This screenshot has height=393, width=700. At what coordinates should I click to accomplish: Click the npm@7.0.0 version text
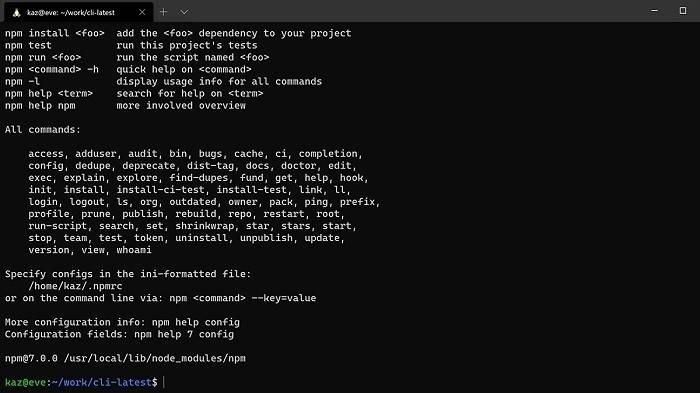[x=31, y=358]
